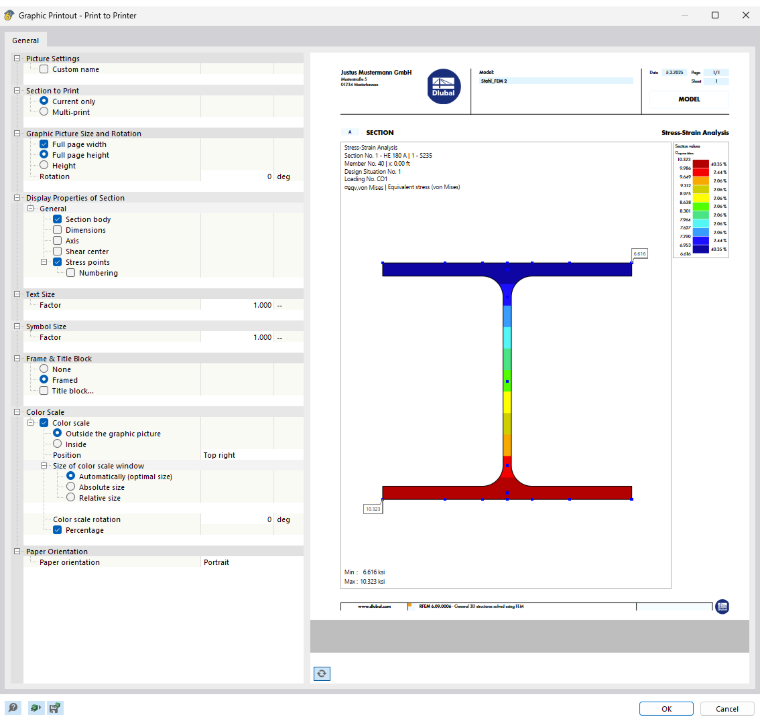
Task: Select the Relative size option
Action: pos(71,497)
